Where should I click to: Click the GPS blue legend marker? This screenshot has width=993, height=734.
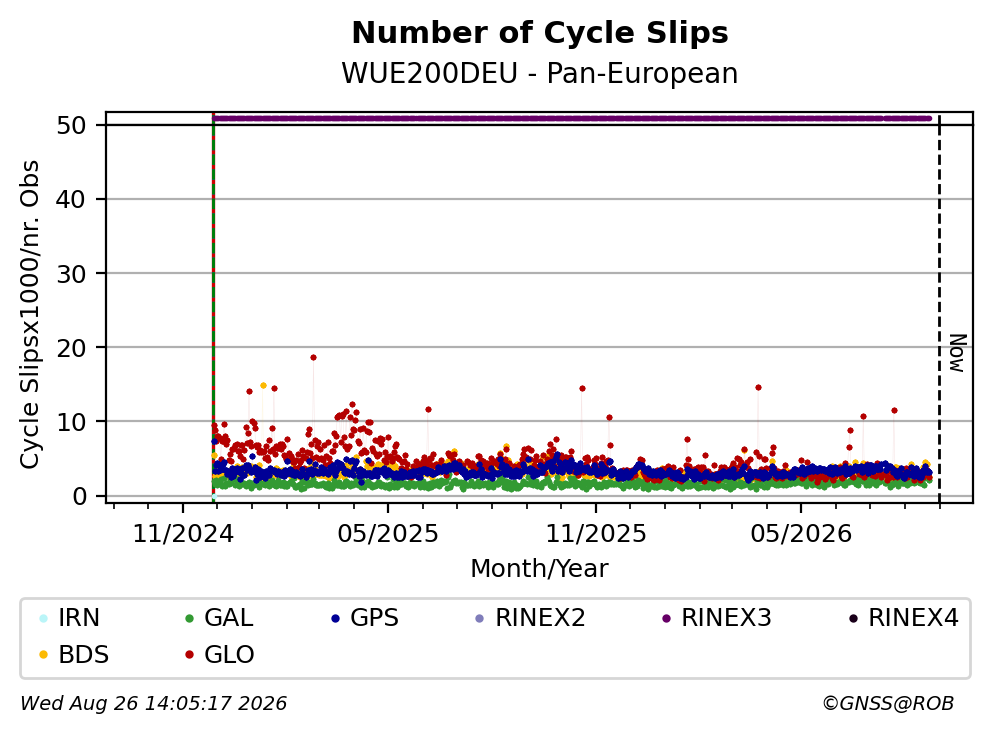pos(335,618)
